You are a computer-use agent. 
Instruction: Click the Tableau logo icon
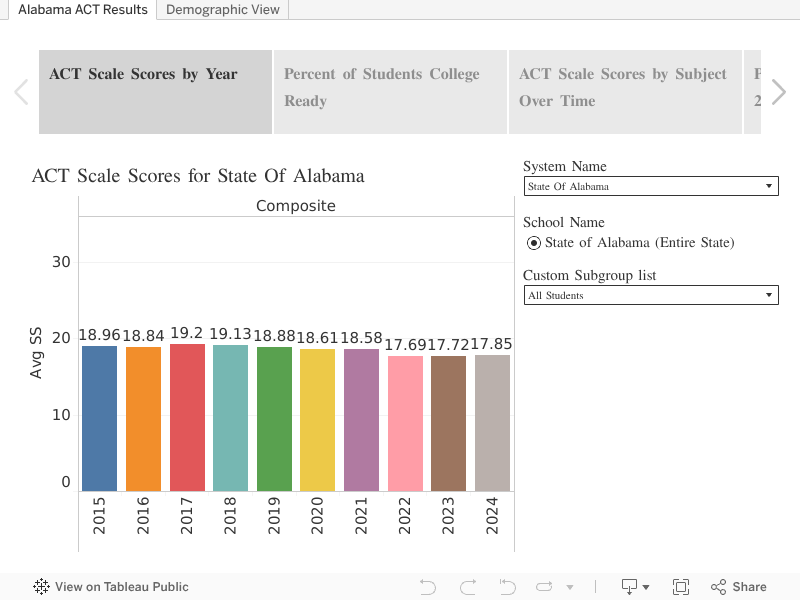42,587
